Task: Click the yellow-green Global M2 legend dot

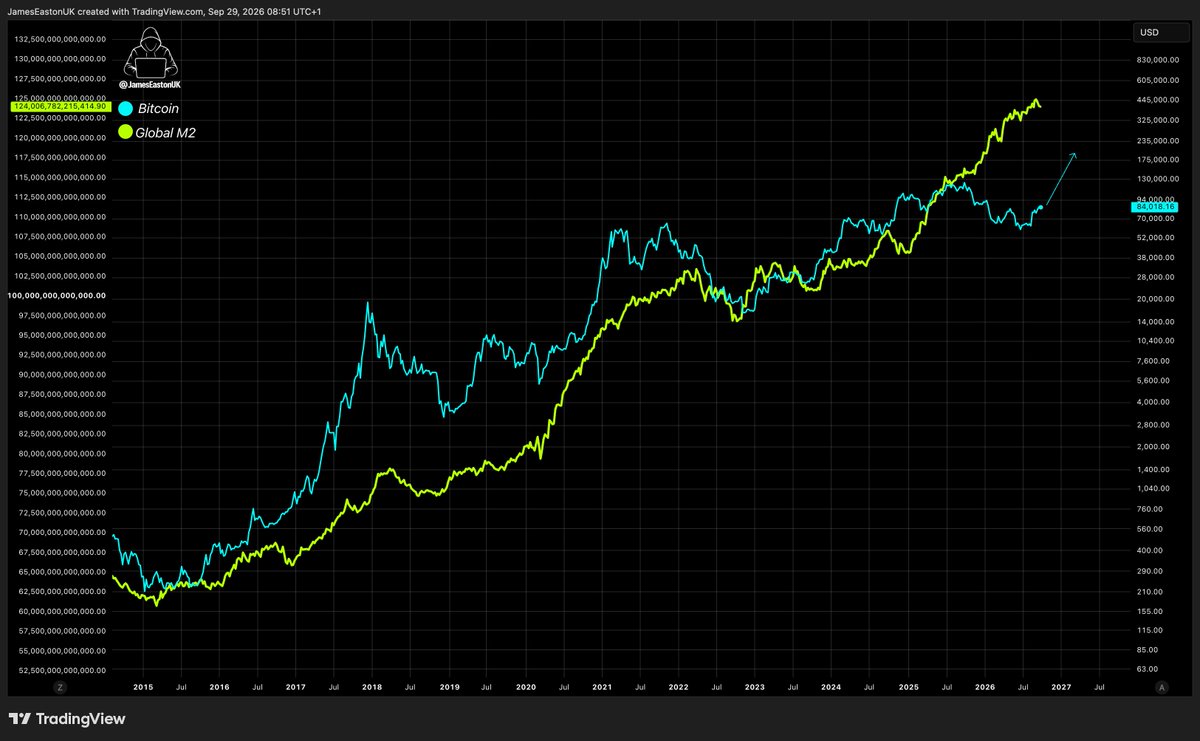Action: click(126, 131)
